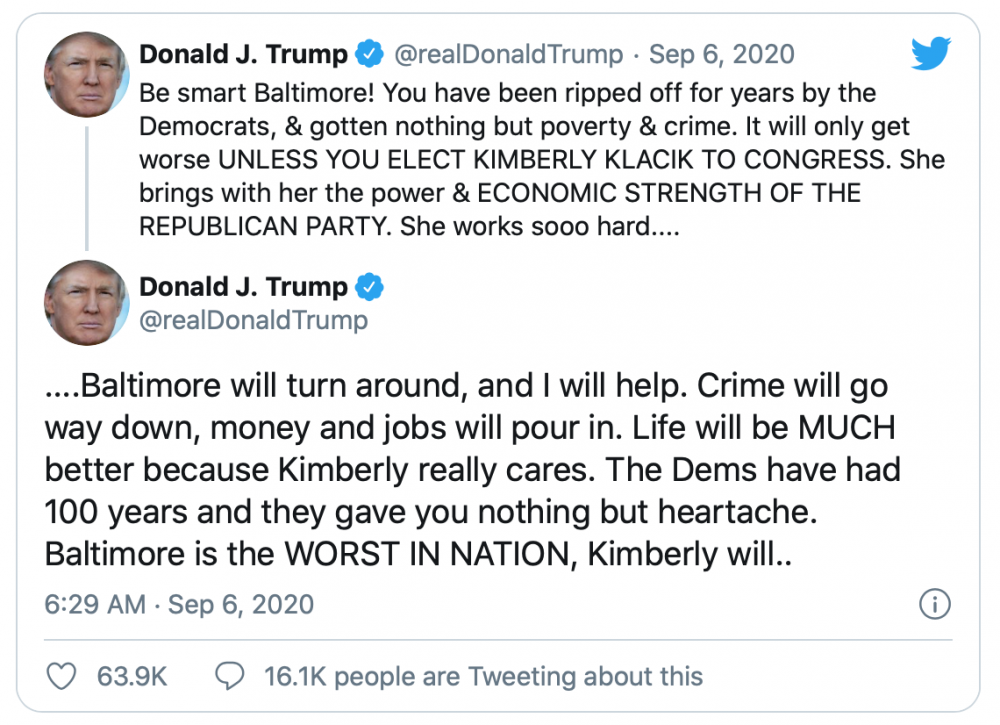Open the 6:29 AM · Sep 6, 2020 timestamp
The image size is (1000, 725).
point(180,604)
